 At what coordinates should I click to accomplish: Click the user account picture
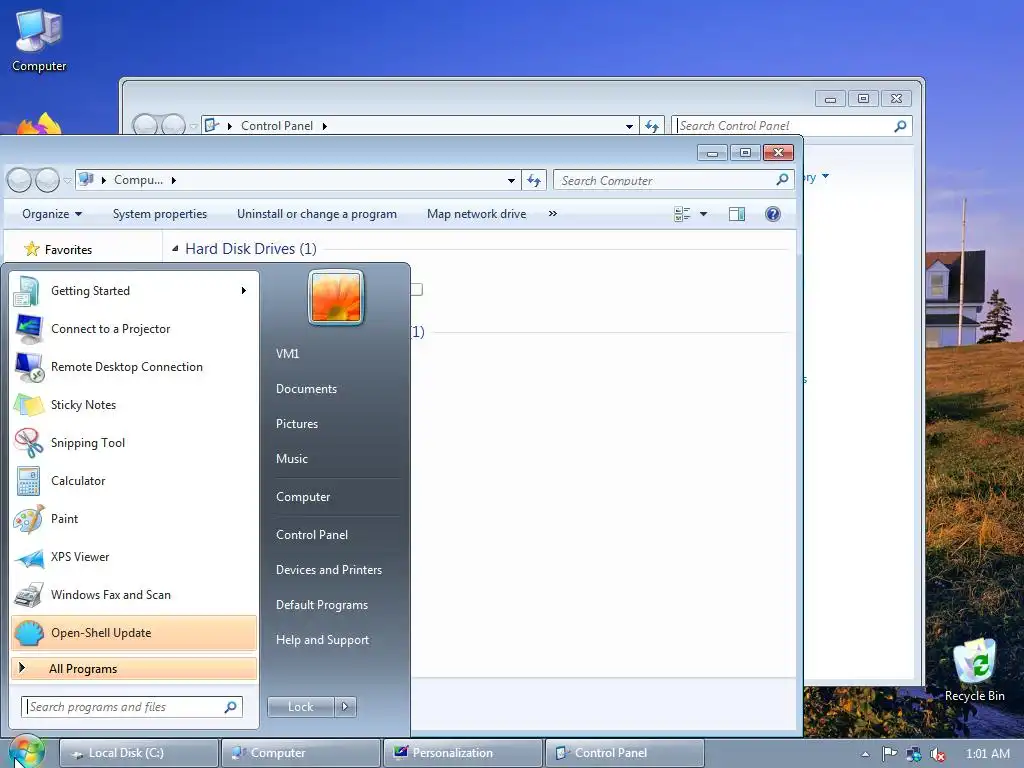[336, 298]
